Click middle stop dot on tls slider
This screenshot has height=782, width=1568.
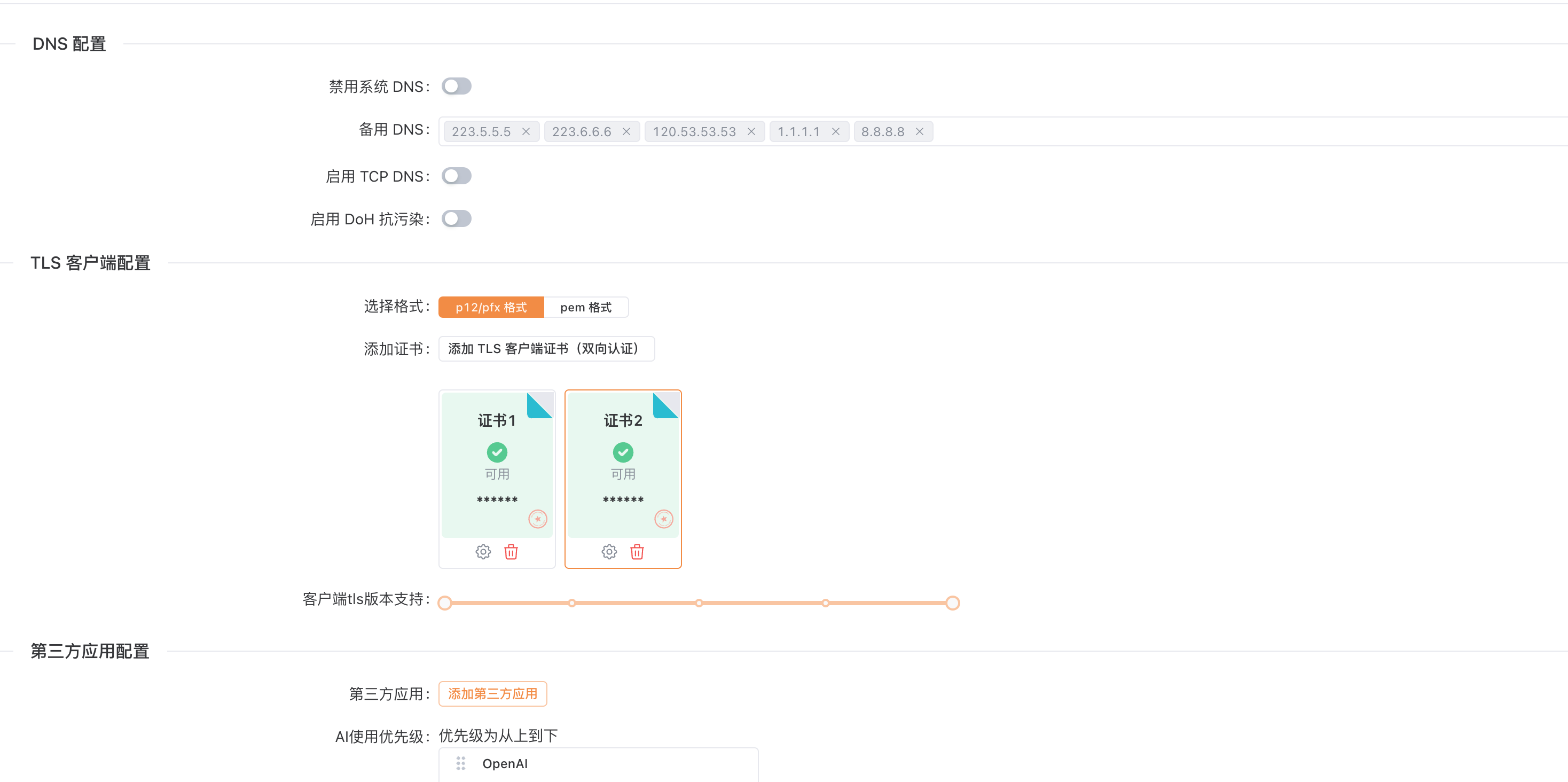pos(699,603)
